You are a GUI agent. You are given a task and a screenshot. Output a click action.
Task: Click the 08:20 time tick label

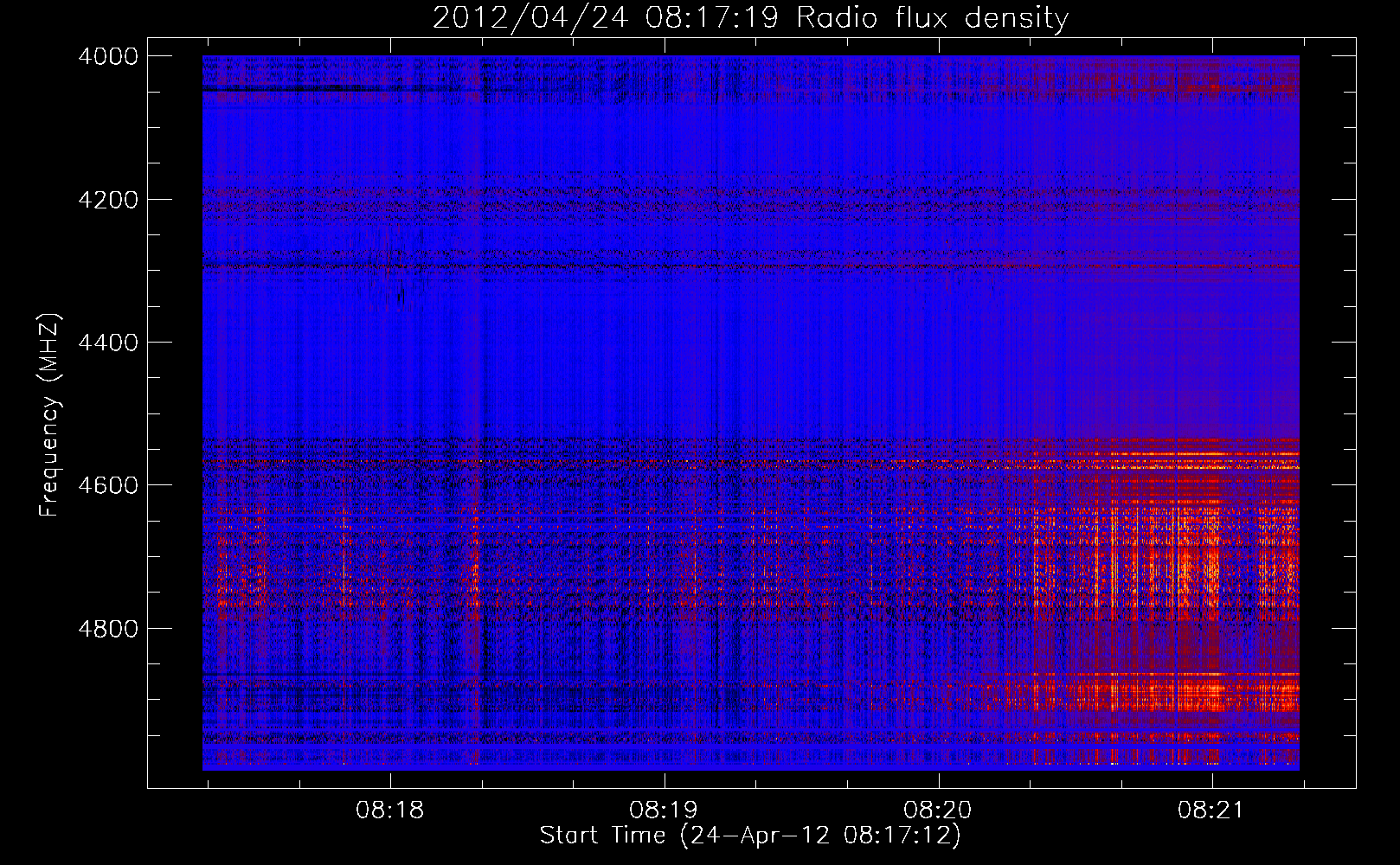(938, 810)
